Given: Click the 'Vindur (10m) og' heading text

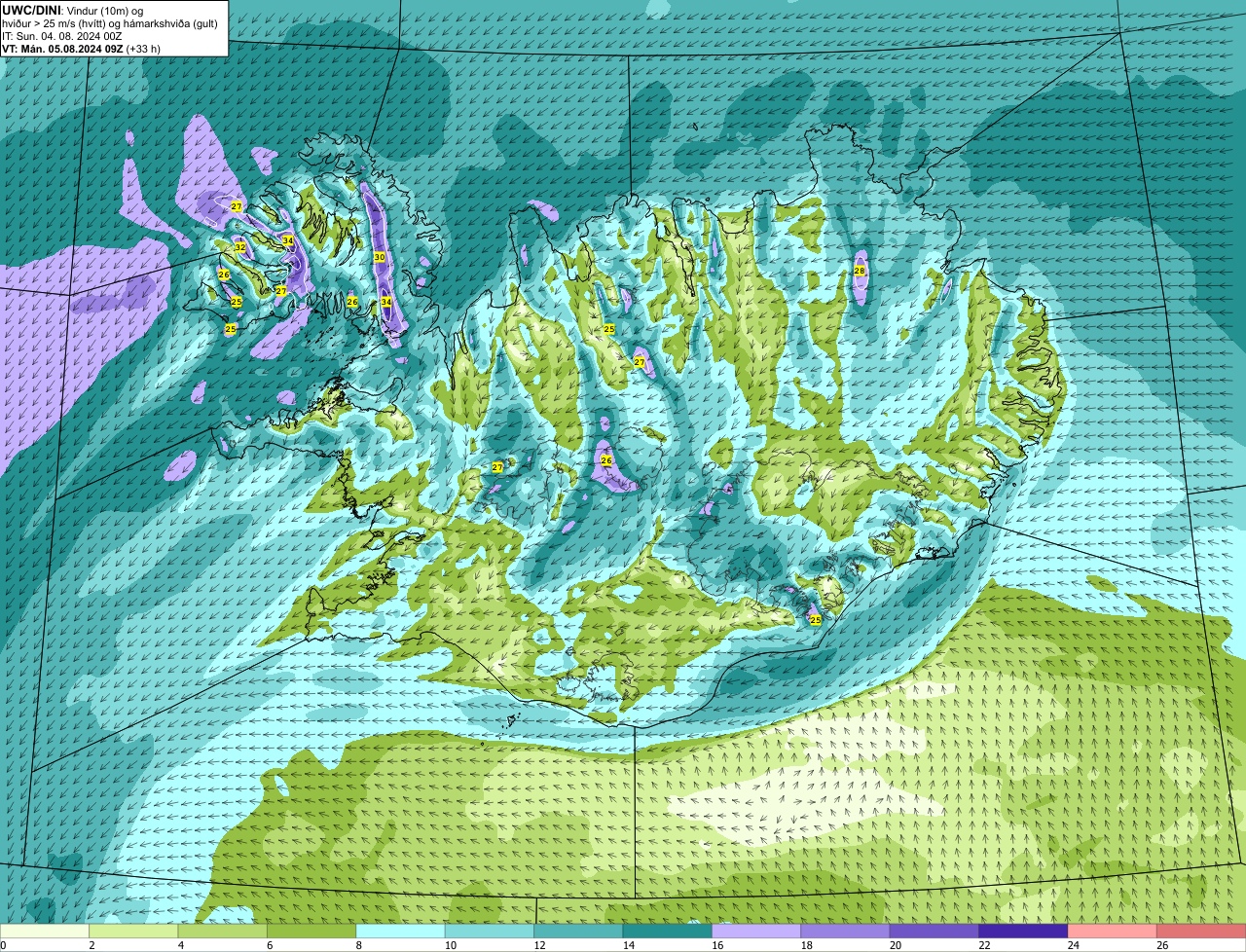Looking at the screenshot, I should tap(104, 11).
